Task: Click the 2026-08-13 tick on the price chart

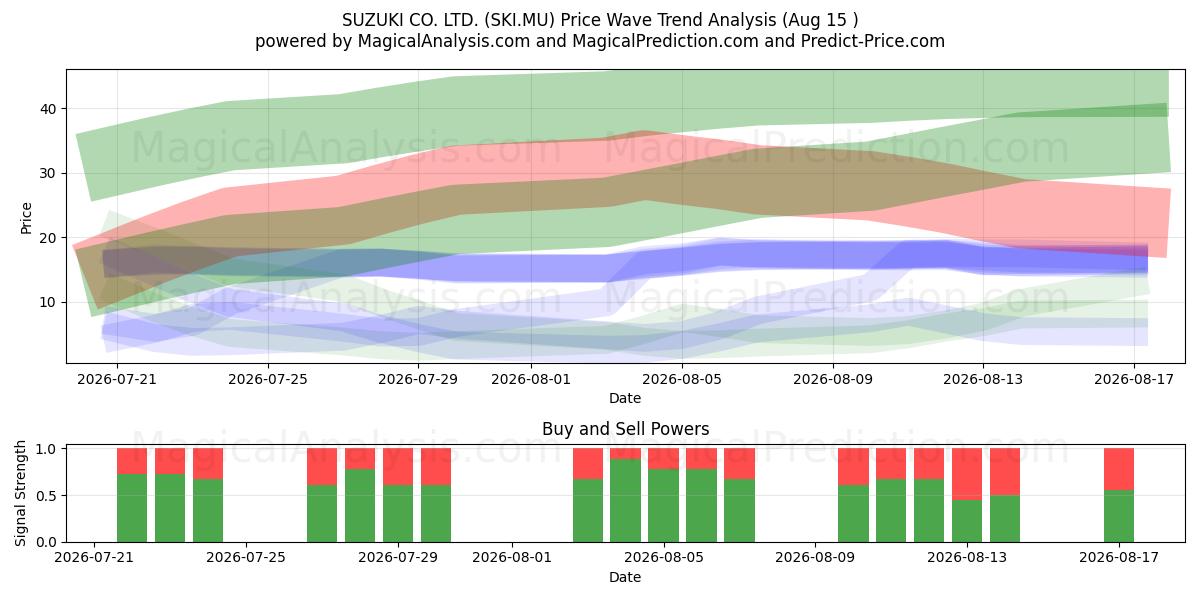Action: tap(983, 379)
